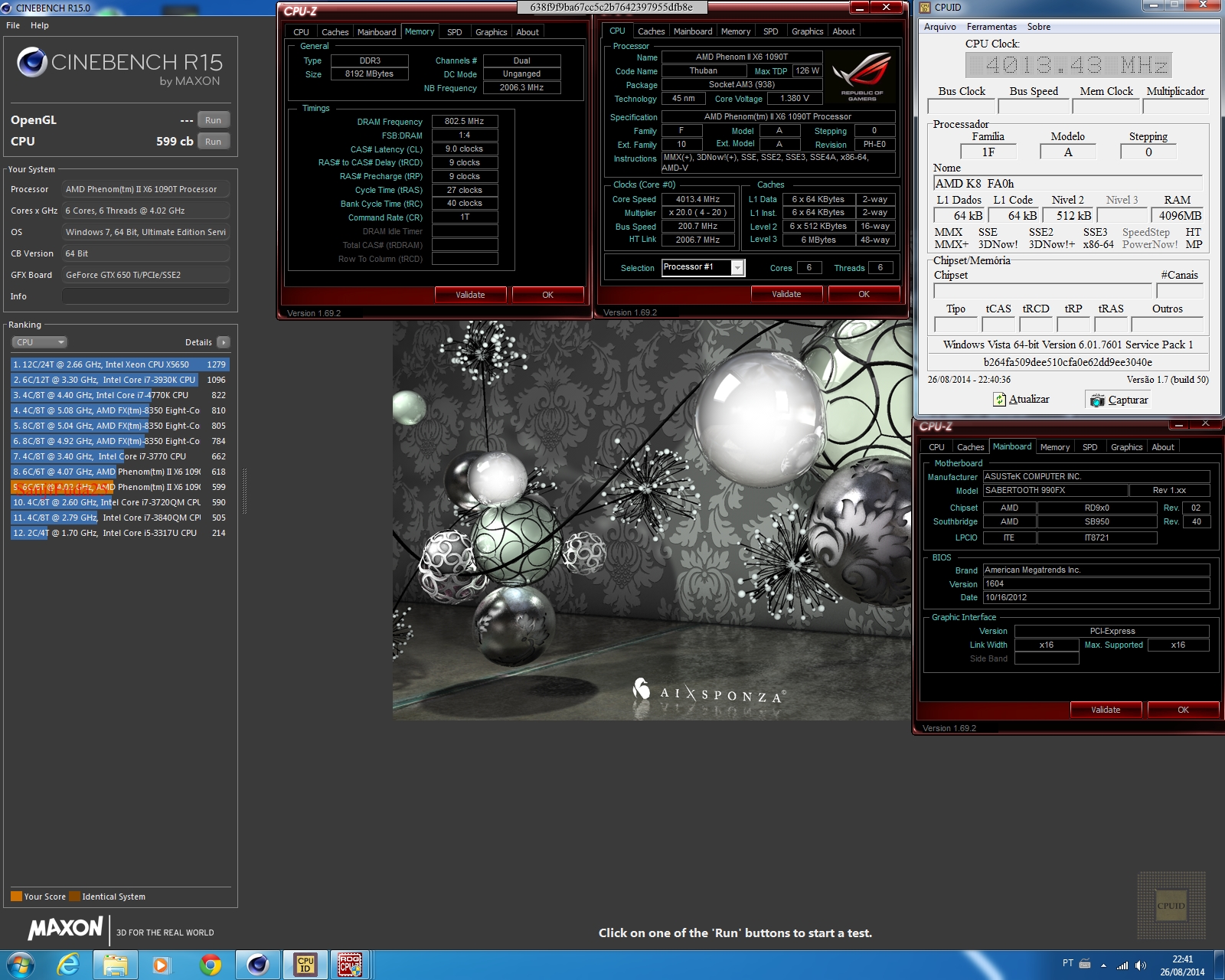Click the Cinebench R15 sphere logo
Image resolution: width=1225 pixels, height=980 pixels.
click(x=32, y=62)
